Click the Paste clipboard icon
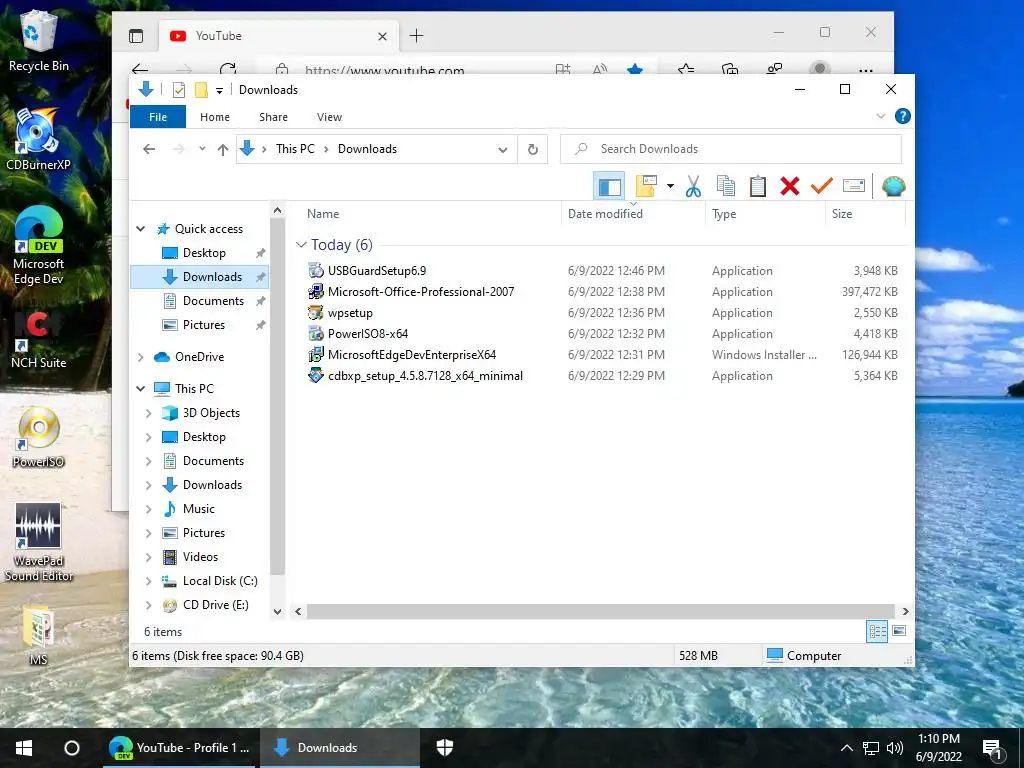This screenshot has height=768, width=1024. click(758, 187)
